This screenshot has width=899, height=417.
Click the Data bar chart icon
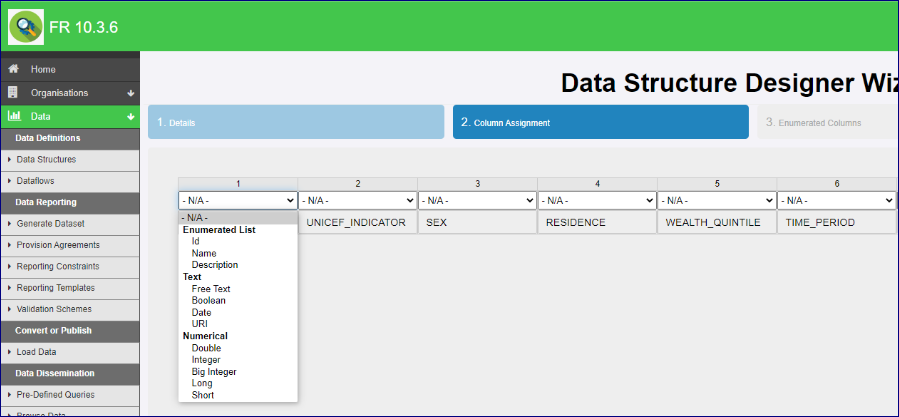pyautogui.click(x=14, y=116)
